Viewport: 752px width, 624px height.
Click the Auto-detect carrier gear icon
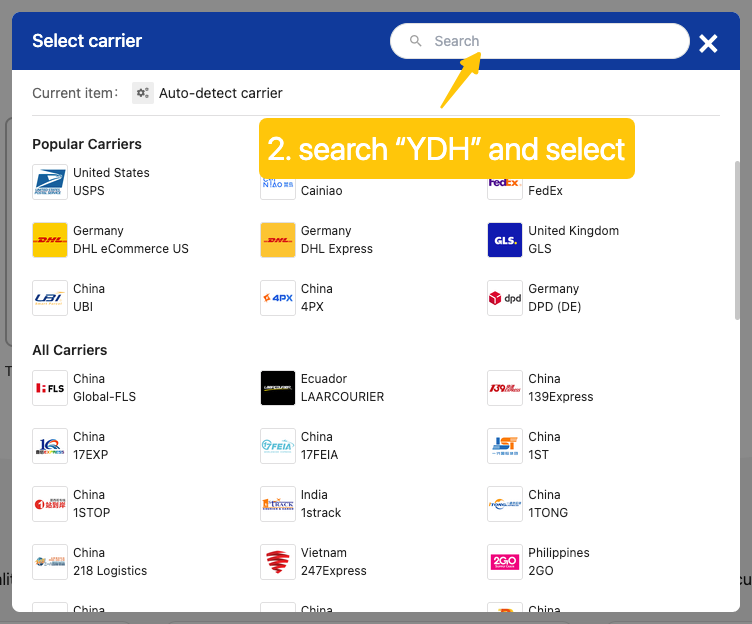[x=143, y=93]
